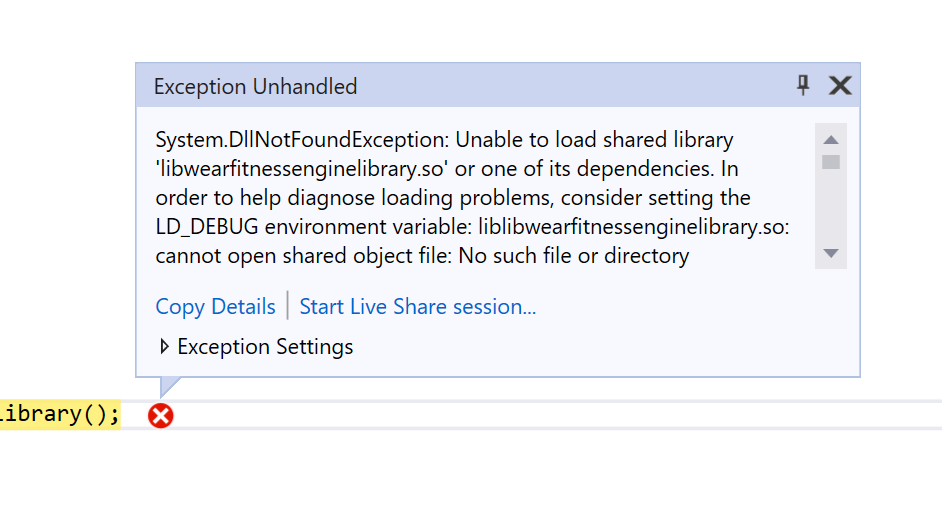The image size is (942, 524).
Task: Click the red error icon beside the code
Action: (160, 415)
